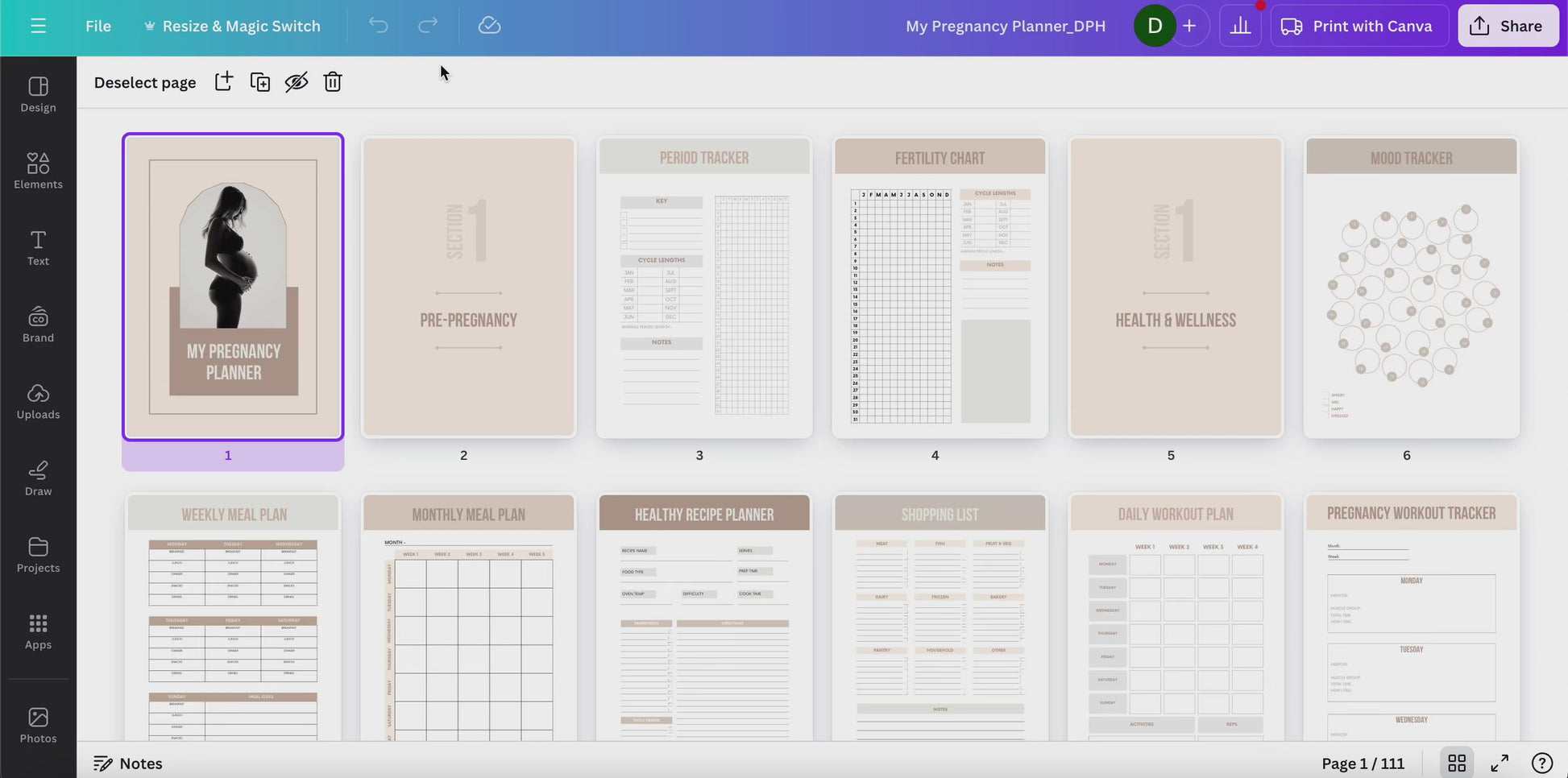Open the hamburger main menu
Image resolution: width=1568 pixels, height=778 pixels.
pos(38,26)
